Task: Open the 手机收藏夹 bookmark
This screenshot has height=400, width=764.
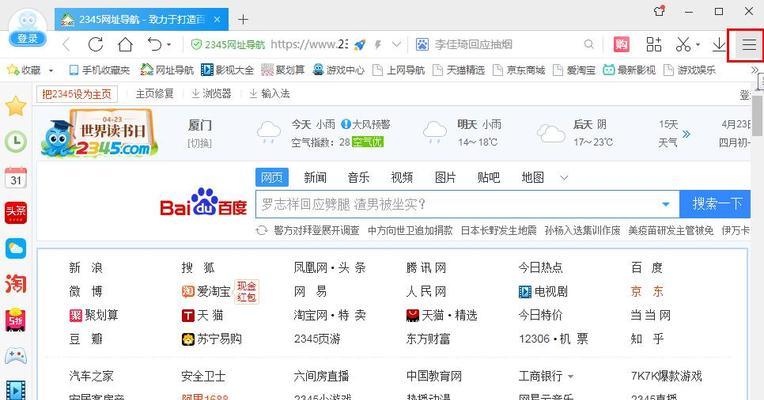Action: click(100, 71)
